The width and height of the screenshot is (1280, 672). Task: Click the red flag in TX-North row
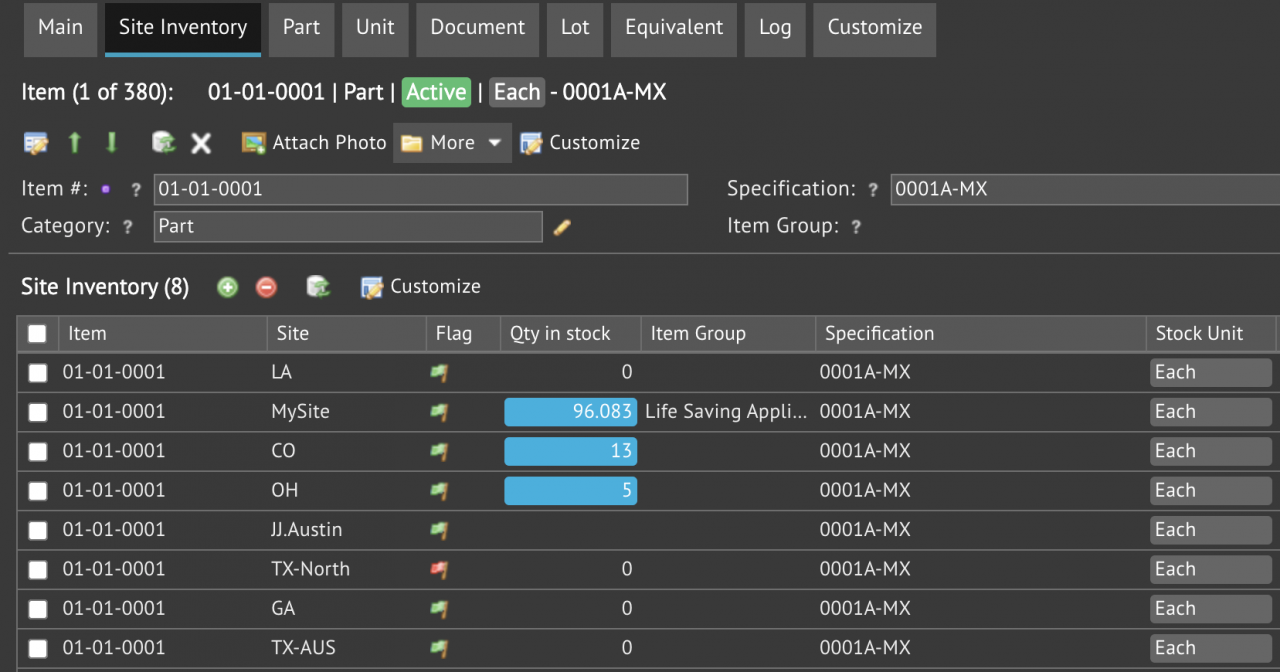pyautogui.click(x=438, y=569)
